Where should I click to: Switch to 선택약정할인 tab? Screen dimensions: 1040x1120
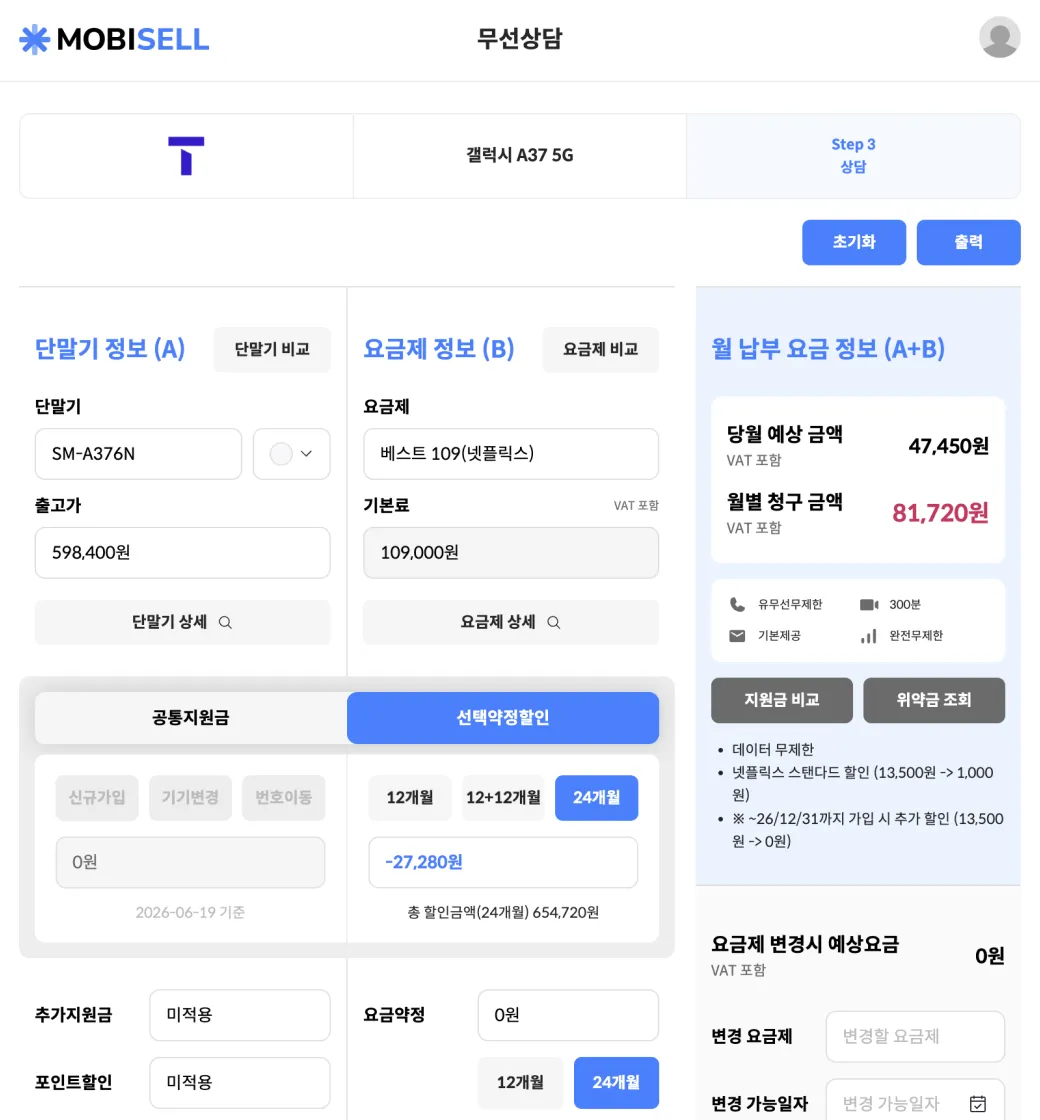[x=503, y=717]
